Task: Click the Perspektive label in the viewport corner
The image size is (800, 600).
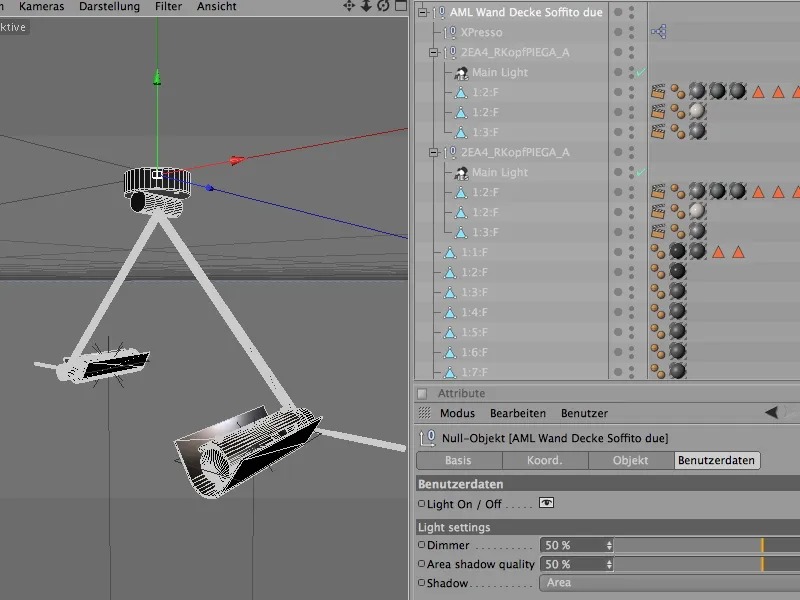Action: click(x=14, y=27)
